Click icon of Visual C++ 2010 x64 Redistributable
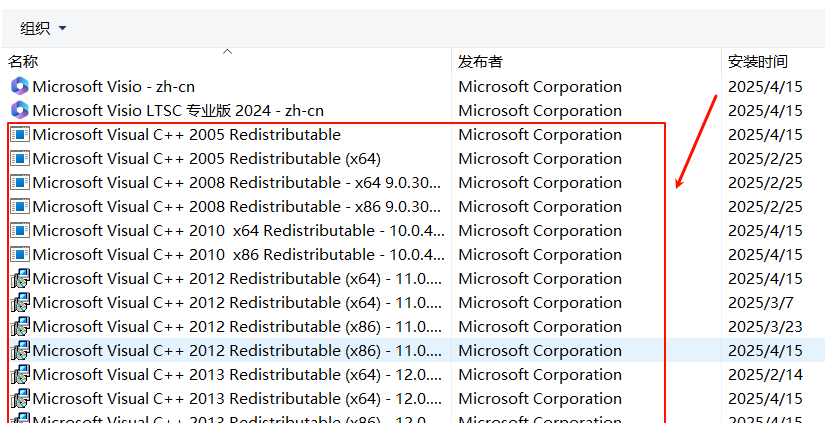This screenshot has height=423, width=825. (20, 230)
